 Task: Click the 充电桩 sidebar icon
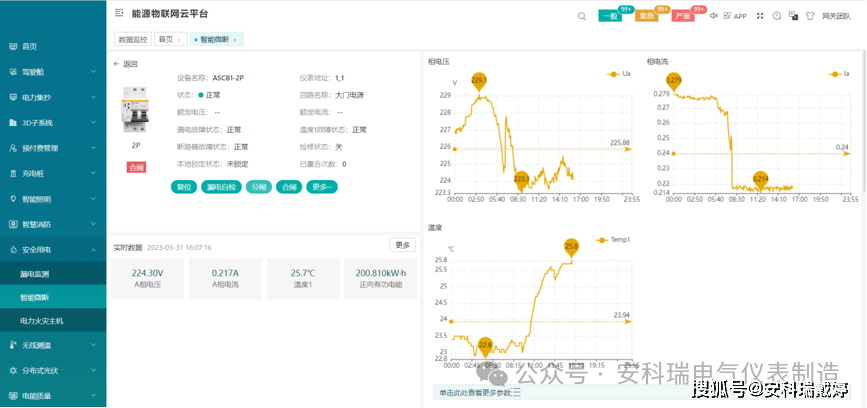[x=13, y=174]
